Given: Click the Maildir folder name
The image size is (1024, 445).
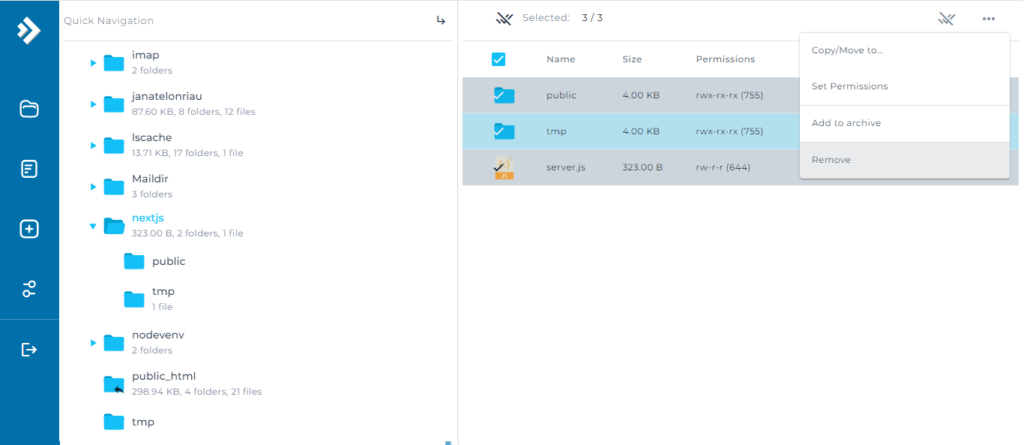Looking at the screenshot, I should (x=150, y=179).
